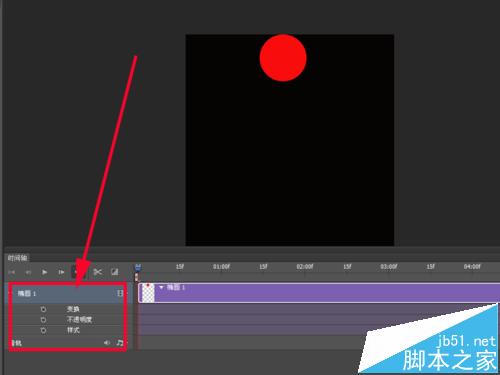Go to previous frame button
The image size is (500, 375).
(28, 272)
